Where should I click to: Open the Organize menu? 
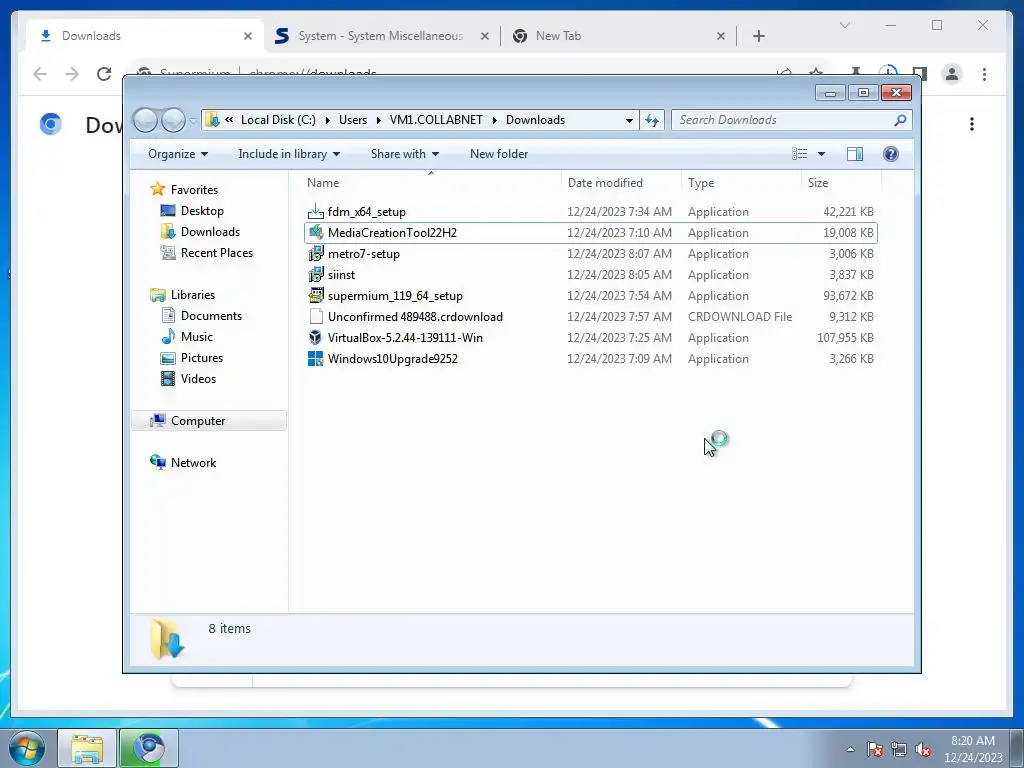tap(178, 154)
